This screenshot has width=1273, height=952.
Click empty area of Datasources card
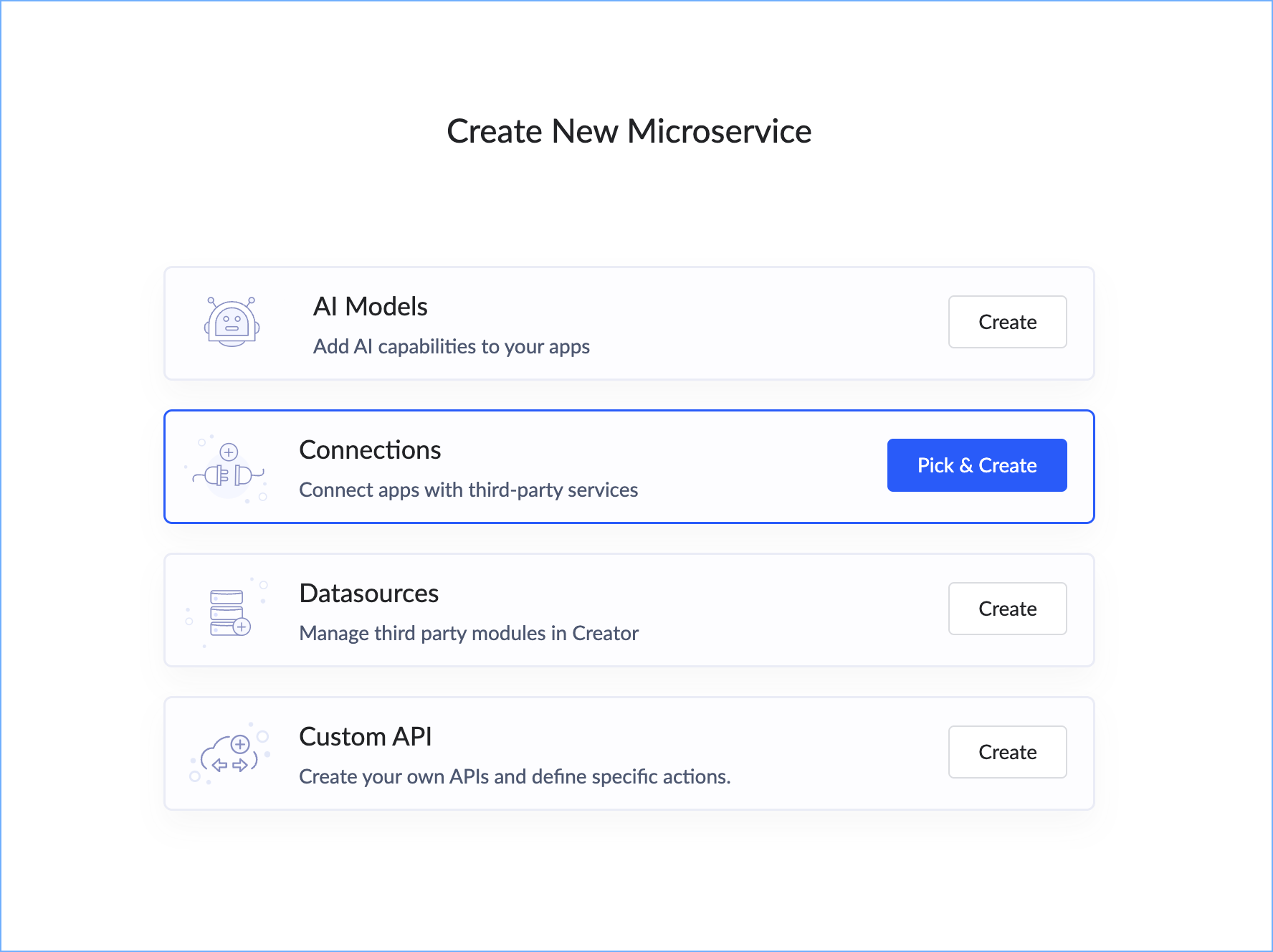[788, 610]
